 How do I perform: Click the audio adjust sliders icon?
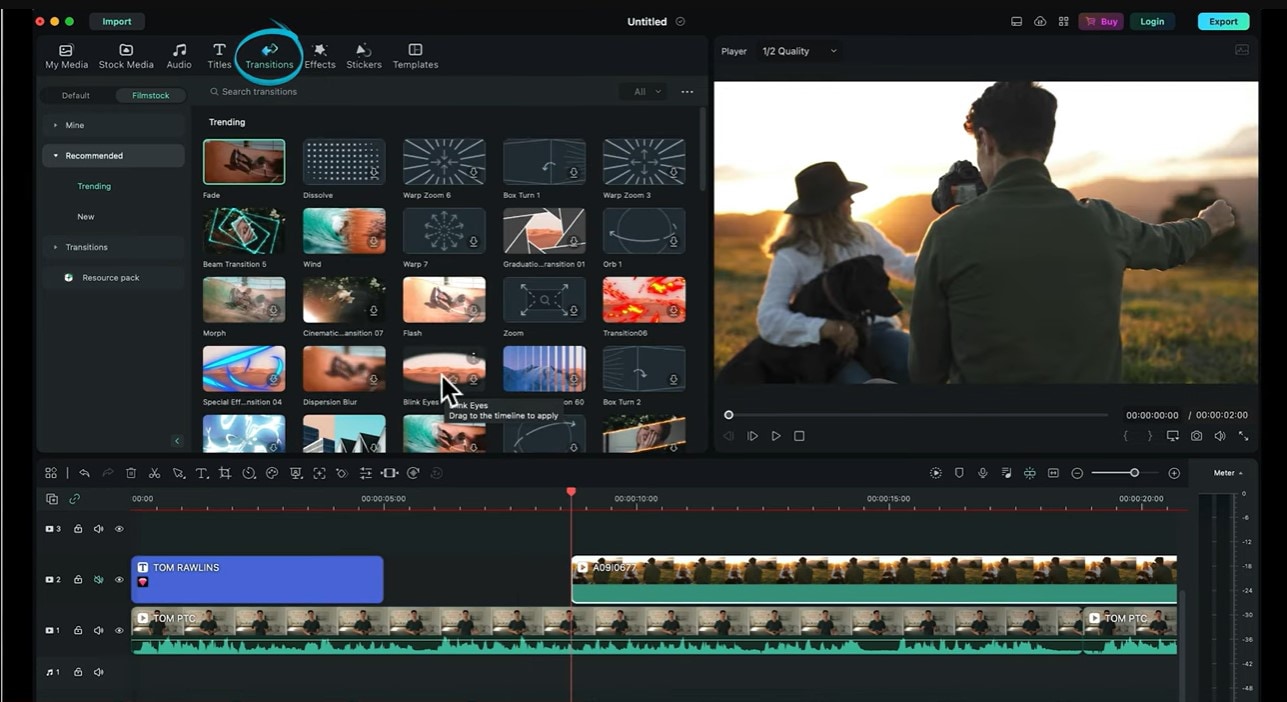tap(366, 473)
